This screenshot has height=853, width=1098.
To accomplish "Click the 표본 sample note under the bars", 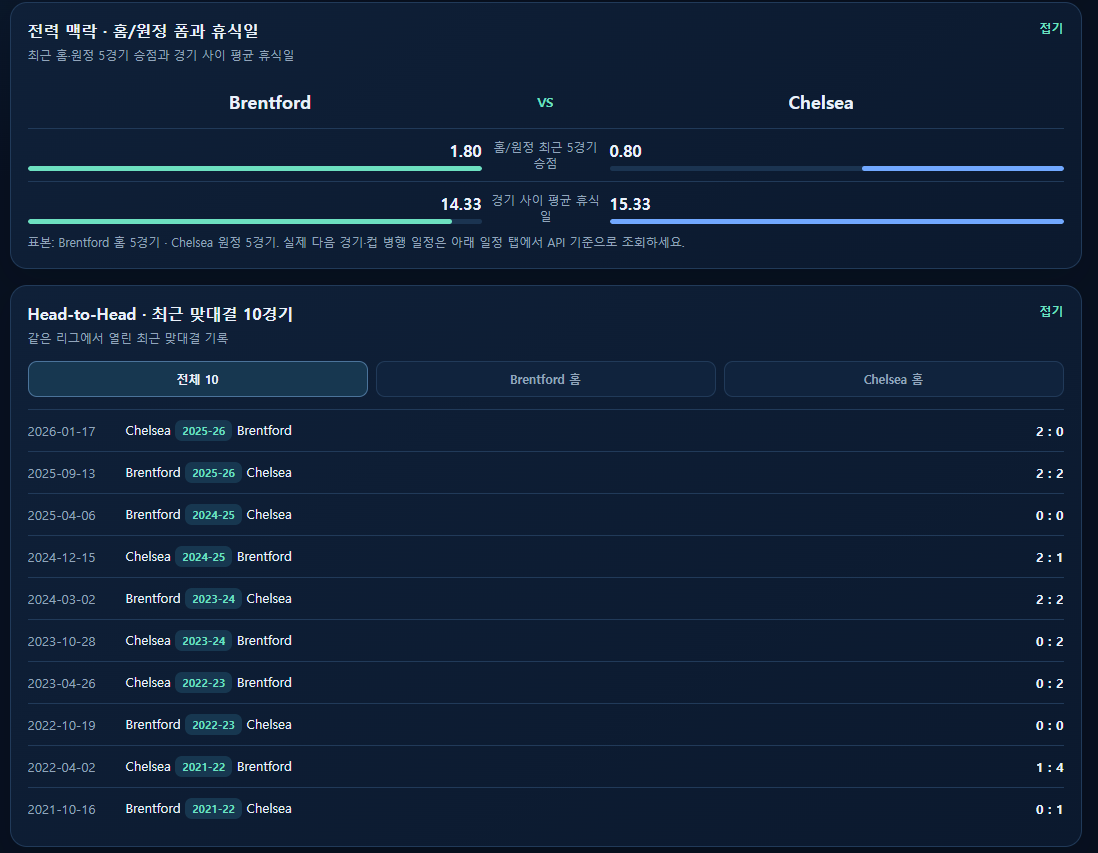I will coord(356,242).
